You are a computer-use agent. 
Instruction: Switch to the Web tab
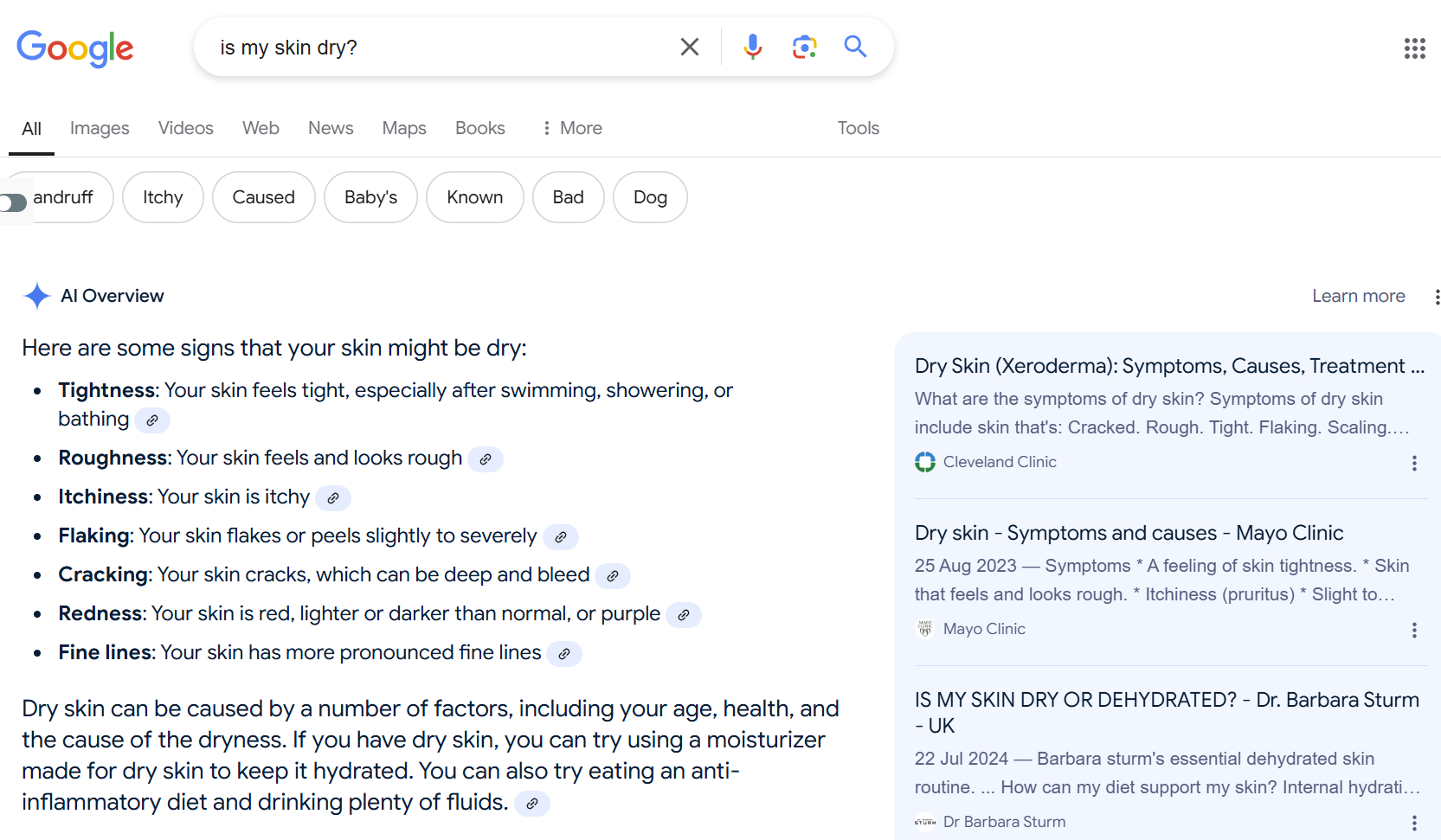click(261, 128)
